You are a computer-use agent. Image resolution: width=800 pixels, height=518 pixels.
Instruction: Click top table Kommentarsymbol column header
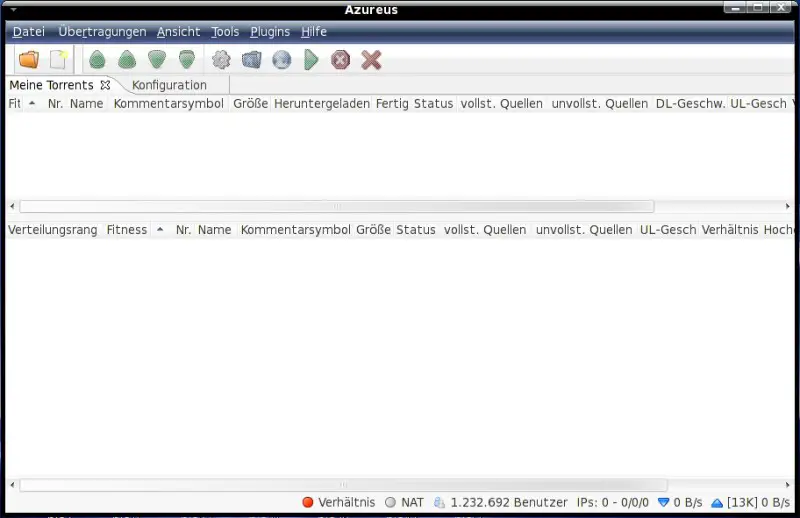tap(169, 104)
